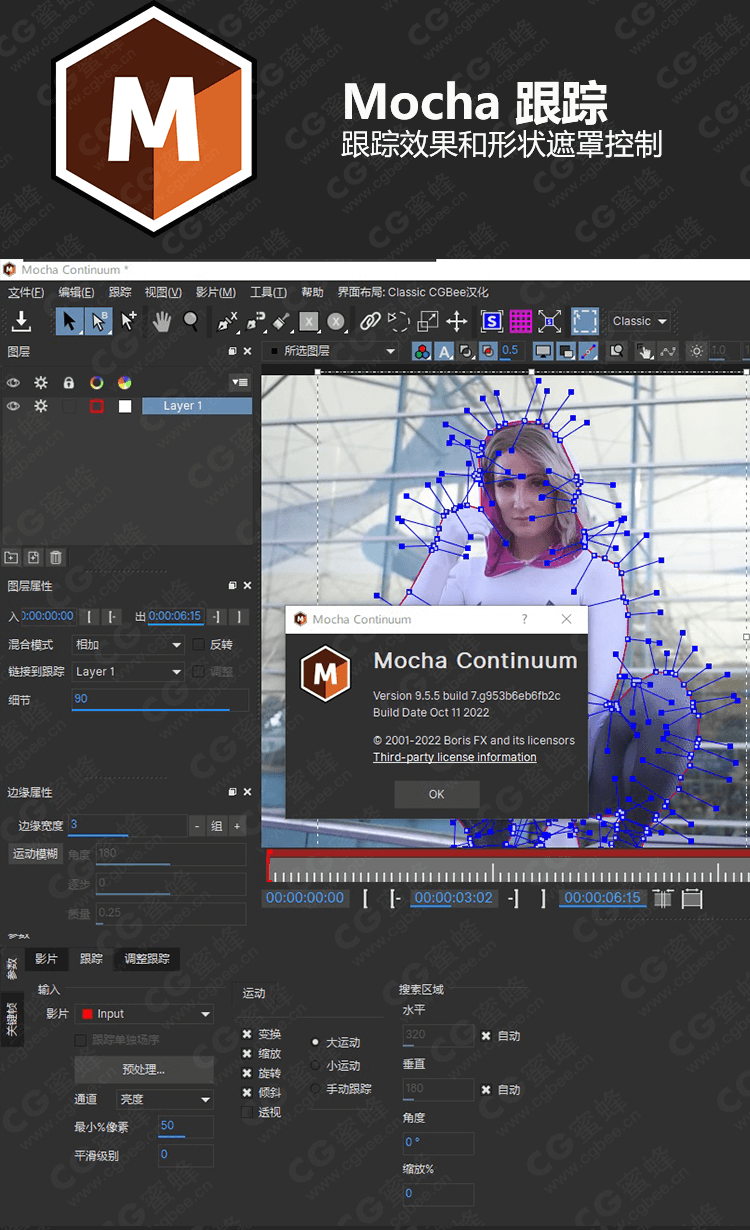Click the expand-view icon with B
The image size is (750, 1230).
pyautogui.click(x=550, y=321)
